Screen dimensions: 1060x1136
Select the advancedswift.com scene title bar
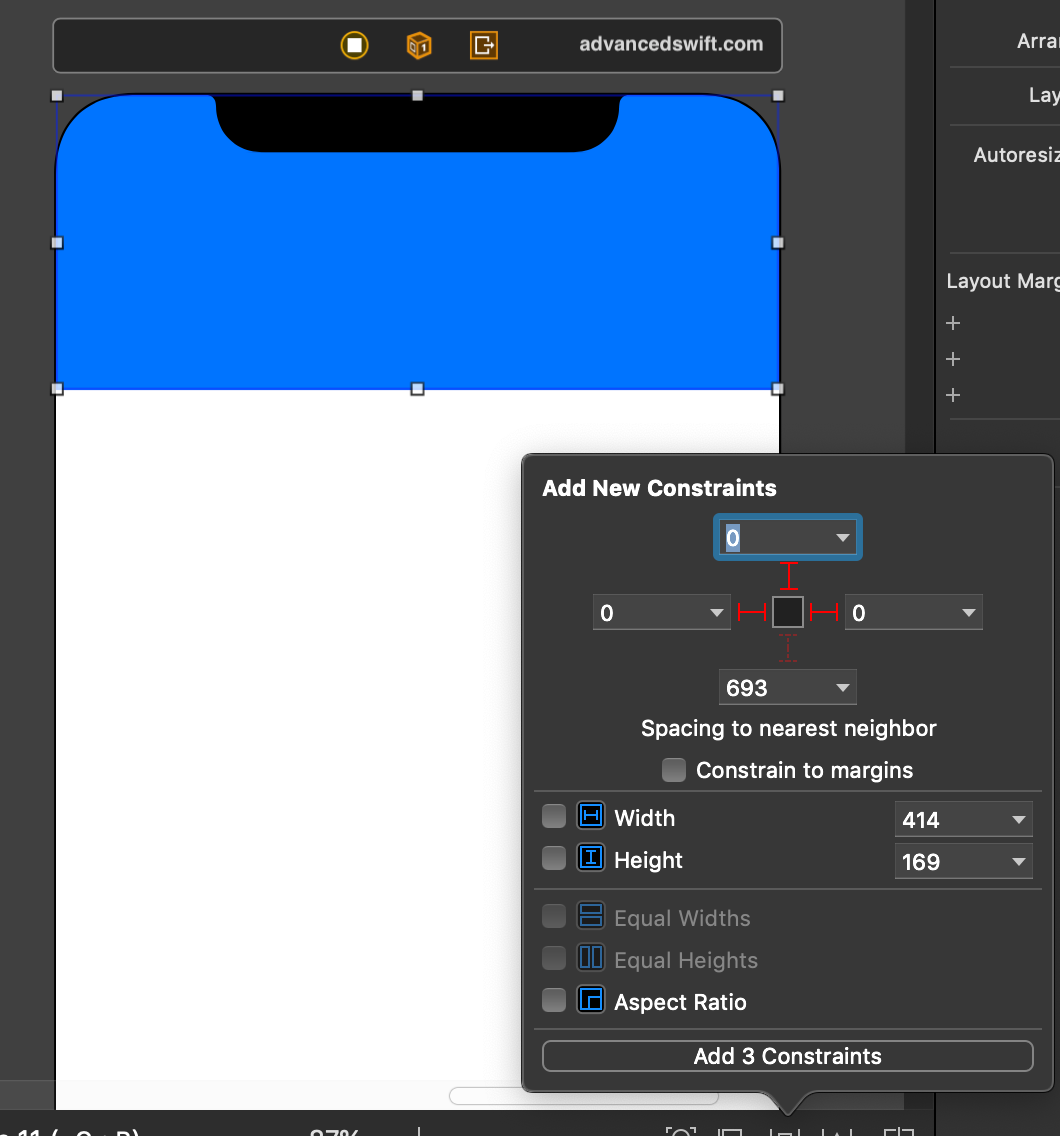point(670,45)
